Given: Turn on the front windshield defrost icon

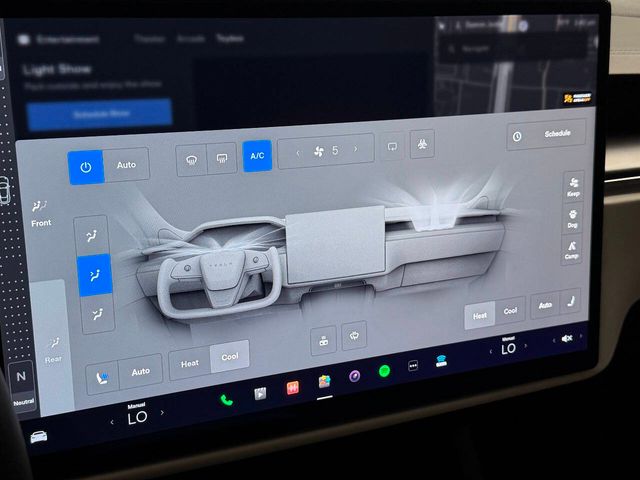Looking at the screenshot, I should tap(191, 160).
